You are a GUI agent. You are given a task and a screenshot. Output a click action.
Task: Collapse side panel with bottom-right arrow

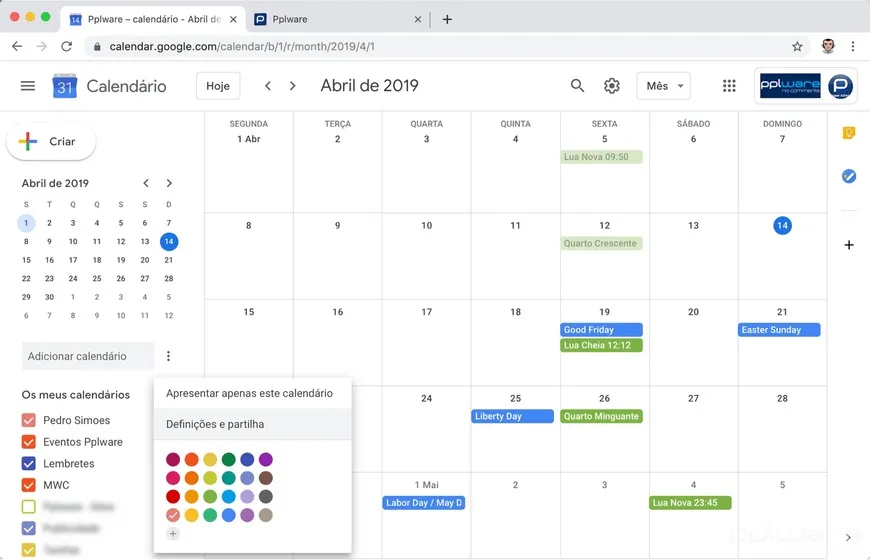tap(848, 537)
